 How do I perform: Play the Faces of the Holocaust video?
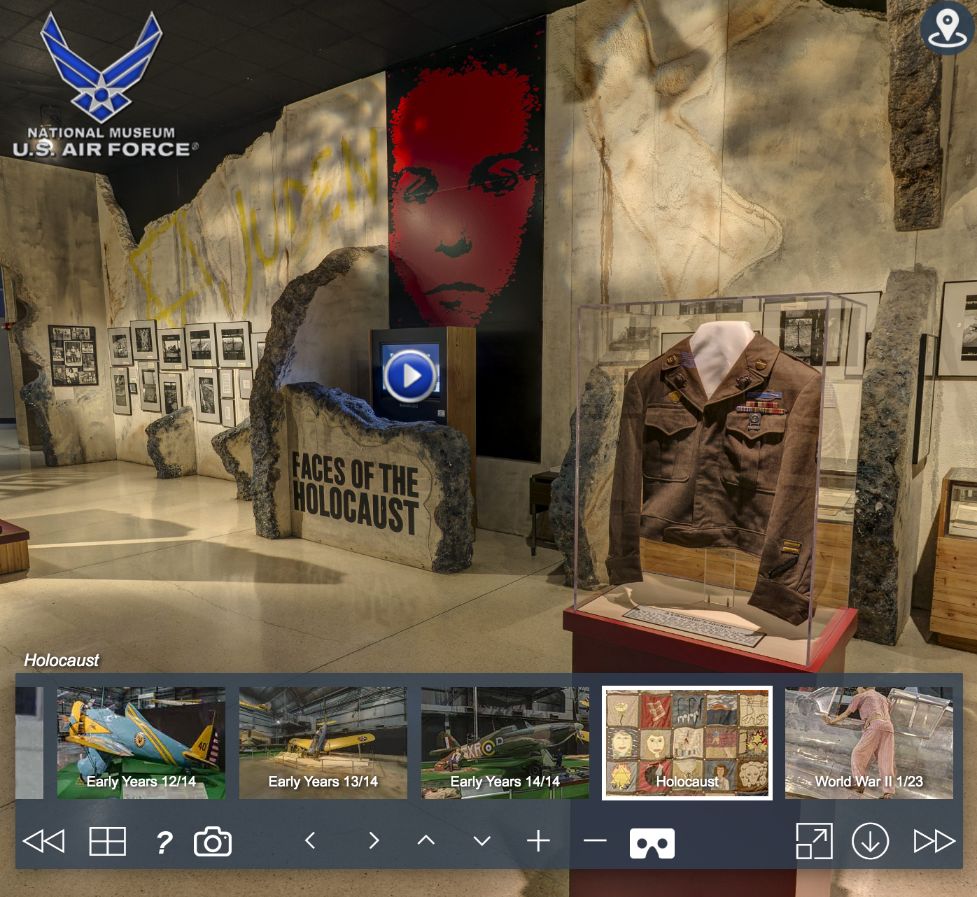tap(409, 376)
